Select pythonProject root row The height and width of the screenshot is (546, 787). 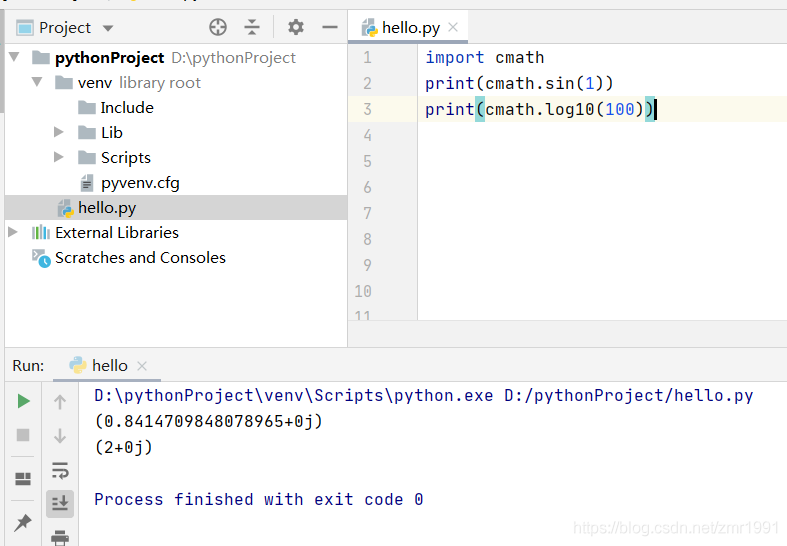click(176, 57)
